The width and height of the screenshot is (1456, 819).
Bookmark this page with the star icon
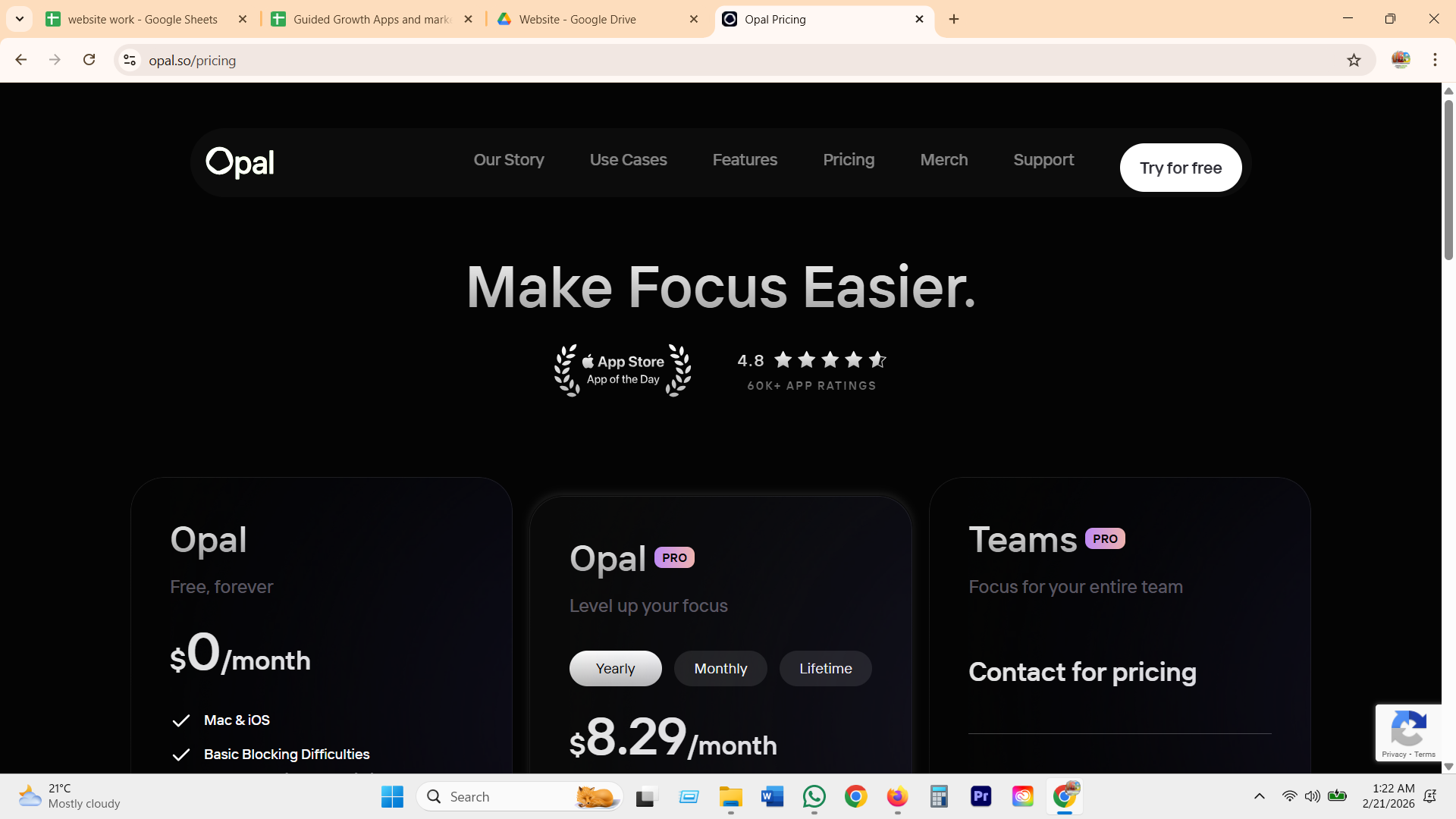point(1354,60)
